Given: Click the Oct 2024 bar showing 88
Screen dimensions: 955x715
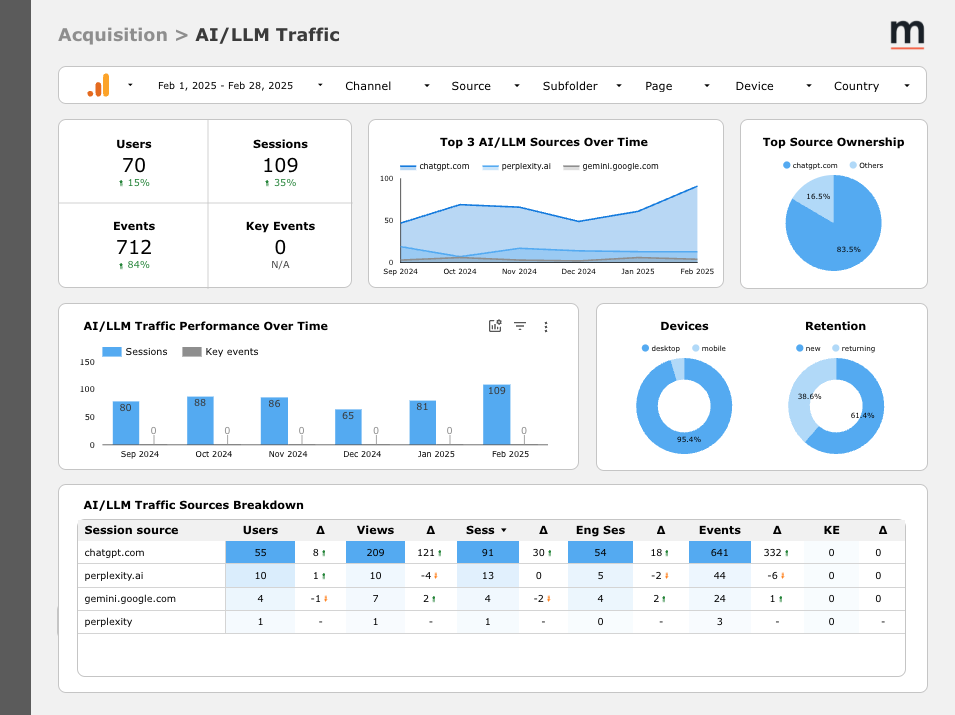Looking at the screenshot, I should tap(200, 421).
